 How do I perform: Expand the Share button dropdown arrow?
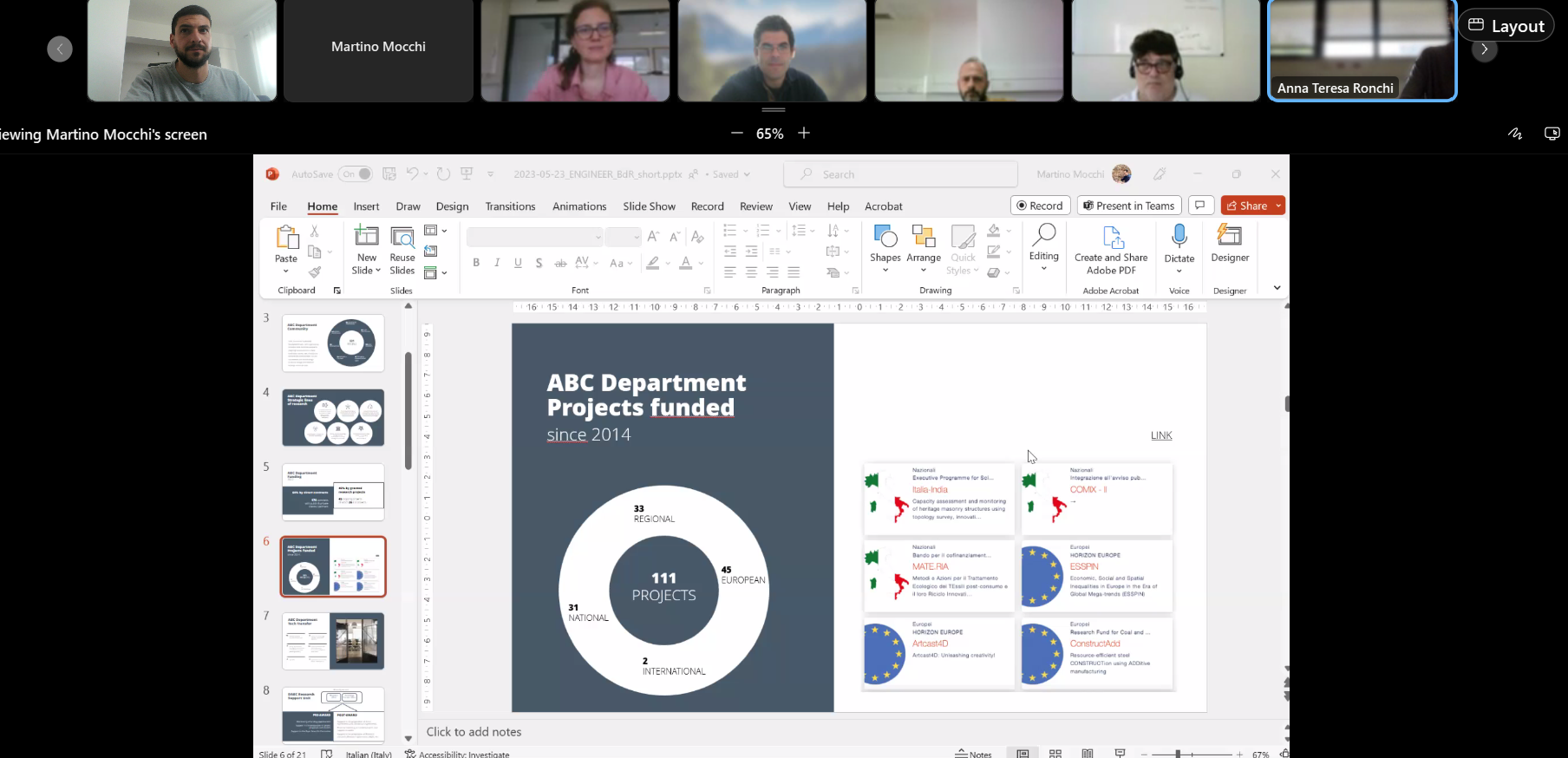(x=1279, y=206)
